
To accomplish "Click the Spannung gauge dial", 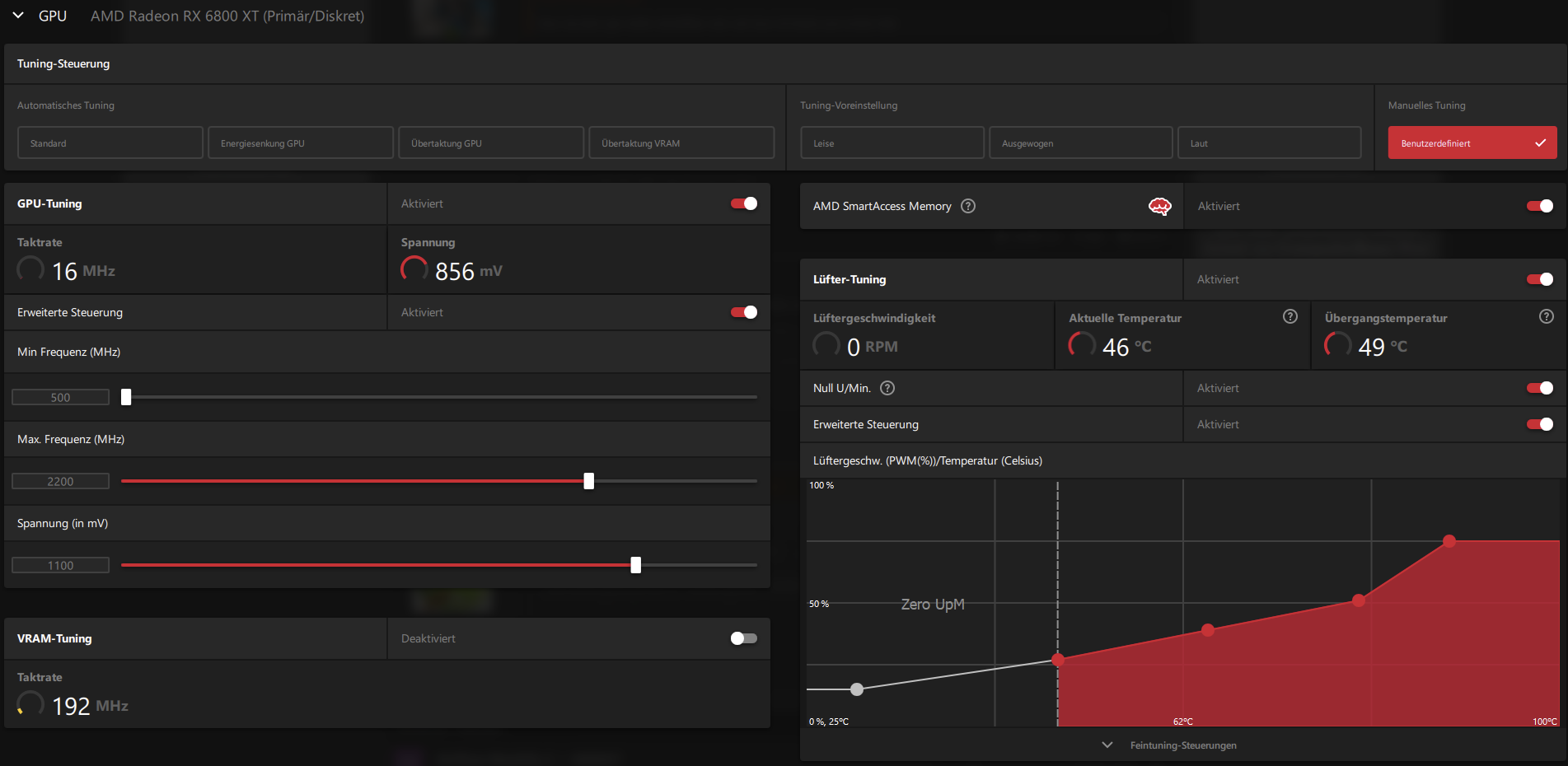I will pos(414,269).
